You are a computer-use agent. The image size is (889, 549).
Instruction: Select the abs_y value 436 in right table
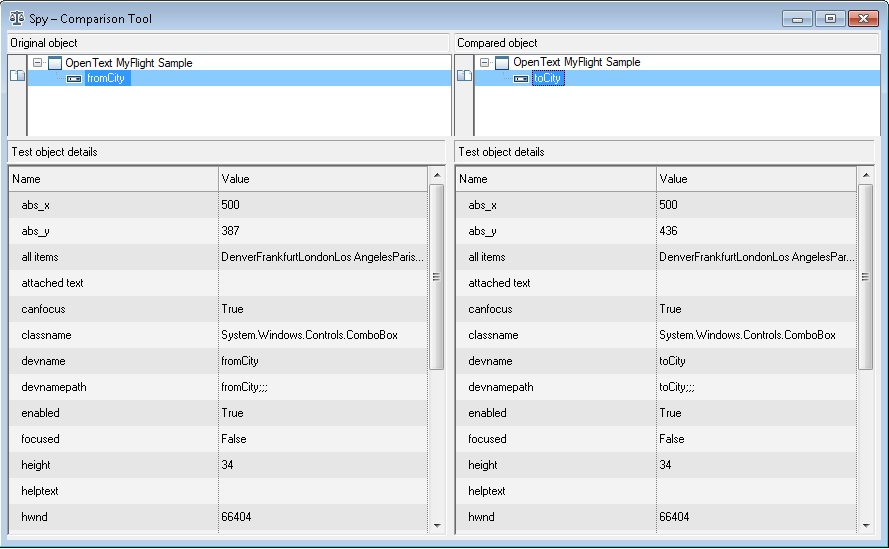click(668, 231)
